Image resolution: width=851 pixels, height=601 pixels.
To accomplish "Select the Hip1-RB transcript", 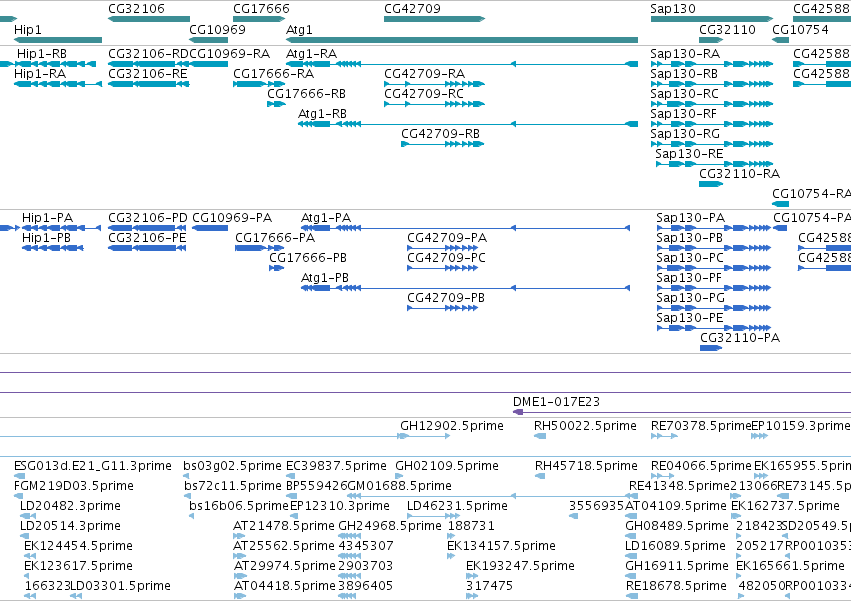I will point(56,64).
